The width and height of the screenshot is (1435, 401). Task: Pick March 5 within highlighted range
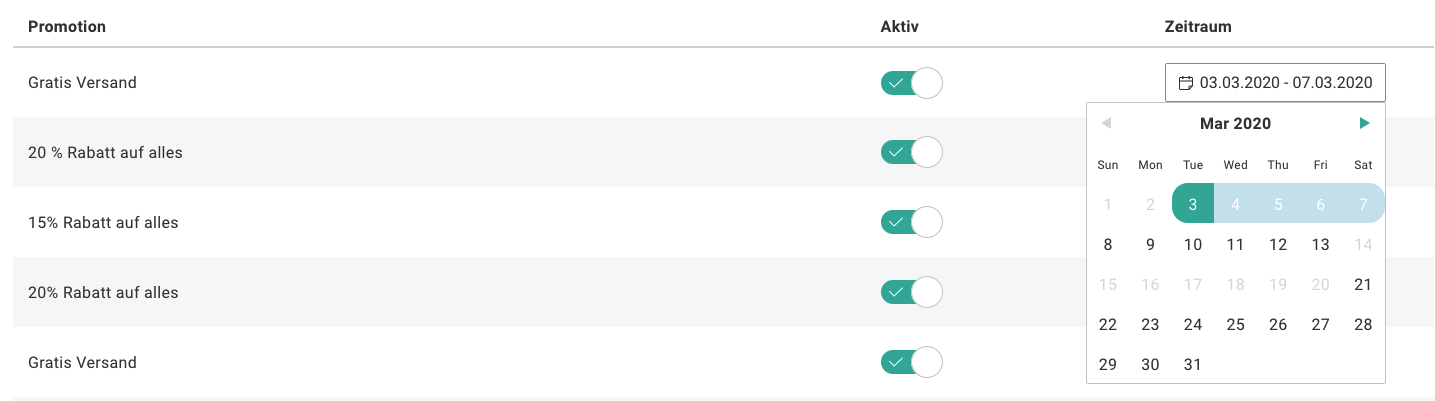pyautogui.click(x=1277, y=204)
